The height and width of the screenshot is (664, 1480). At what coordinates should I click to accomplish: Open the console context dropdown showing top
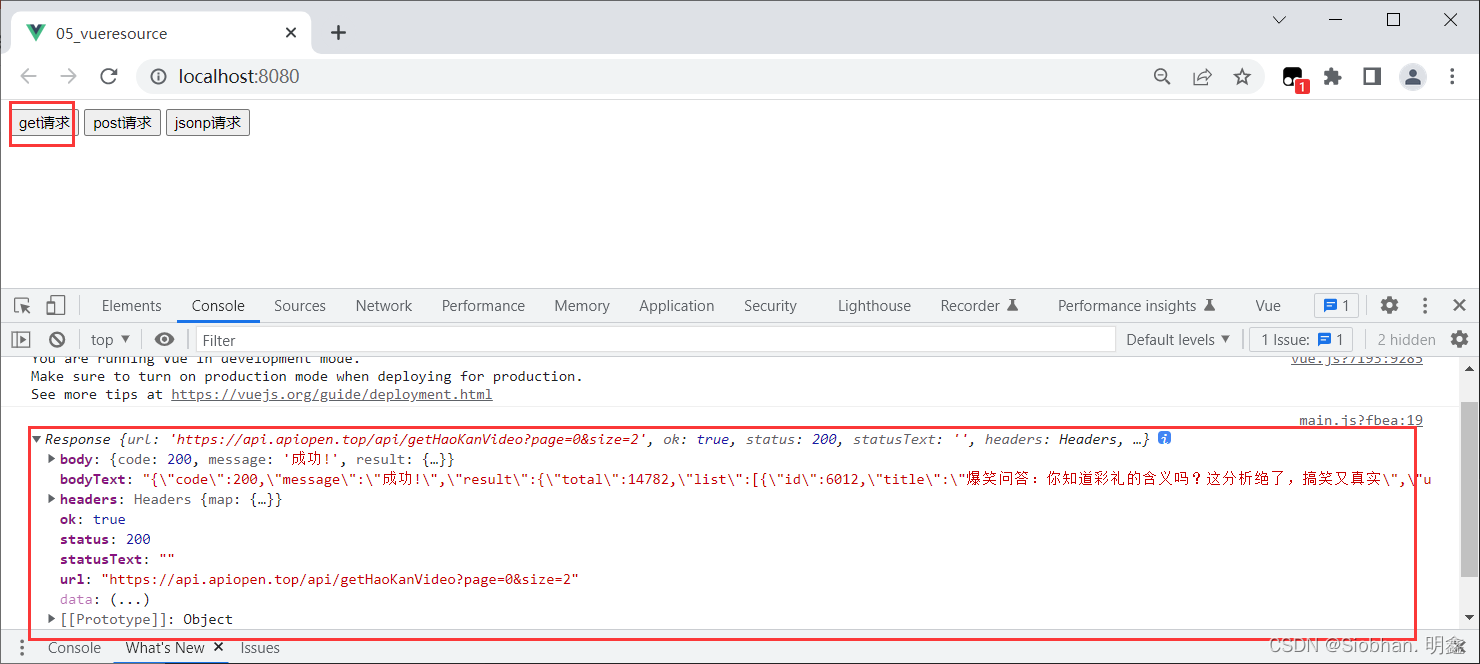108,339
